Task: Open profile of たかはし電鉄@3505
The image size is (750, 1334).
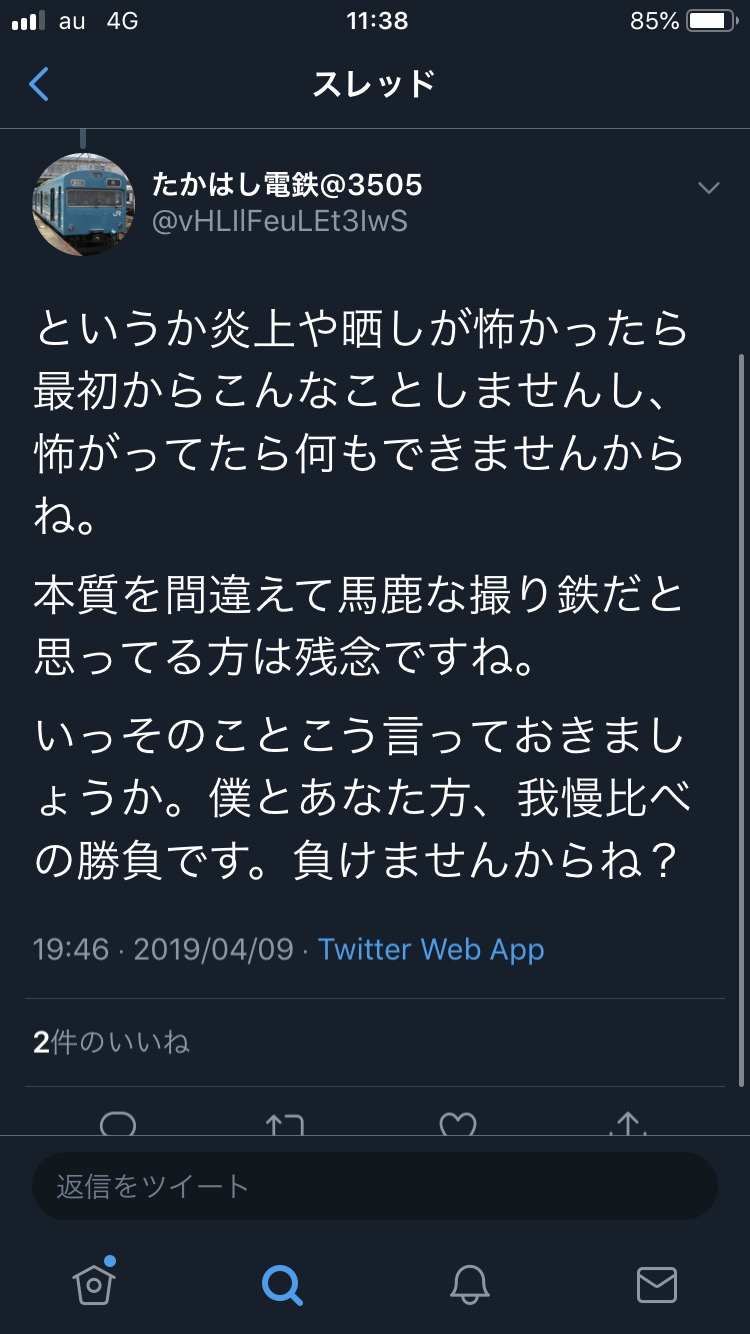Action: point(287,185)
